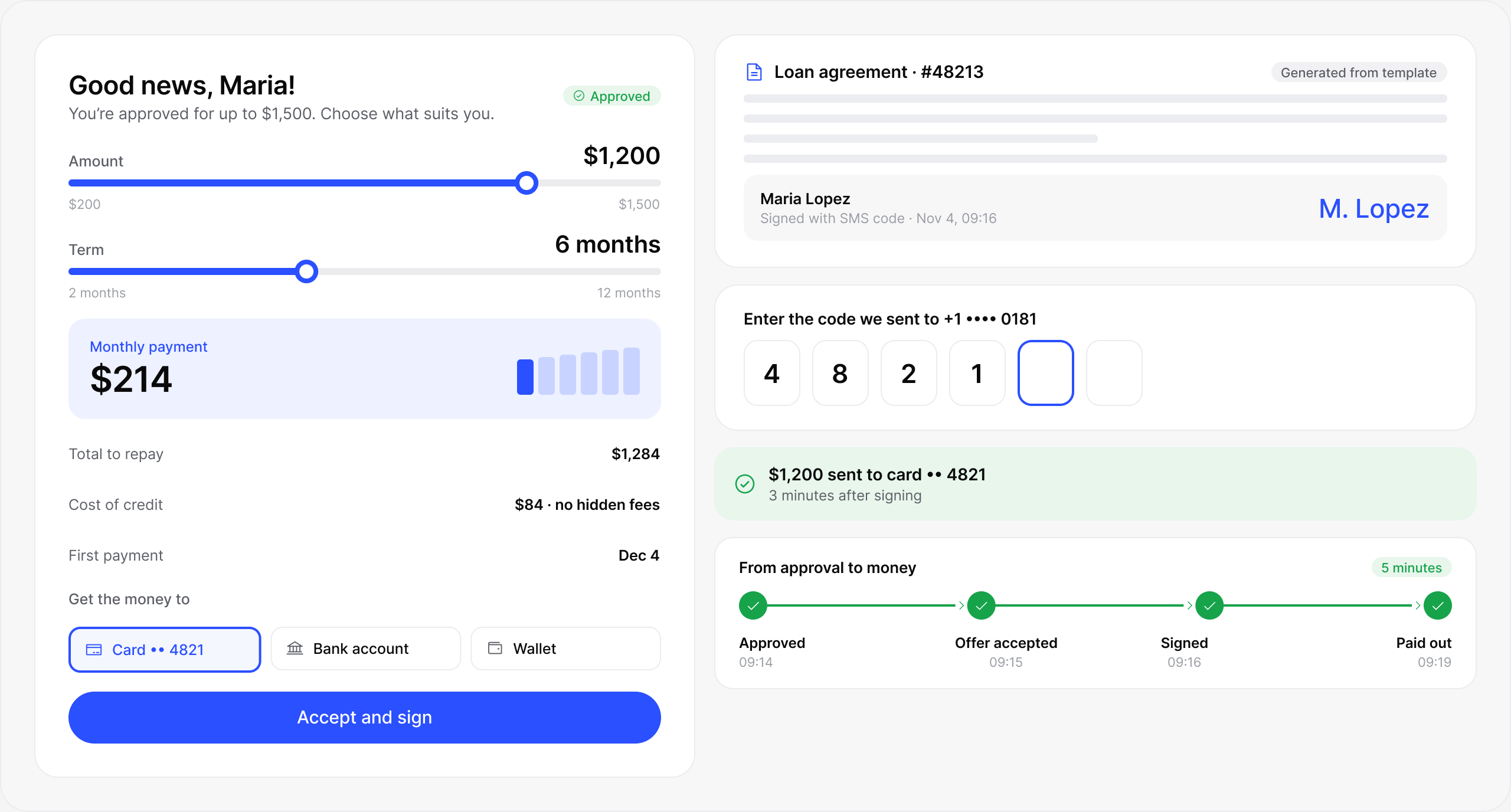Select Bank account payout option
The height and width of the screenshot is (812, 1511).
365,649
